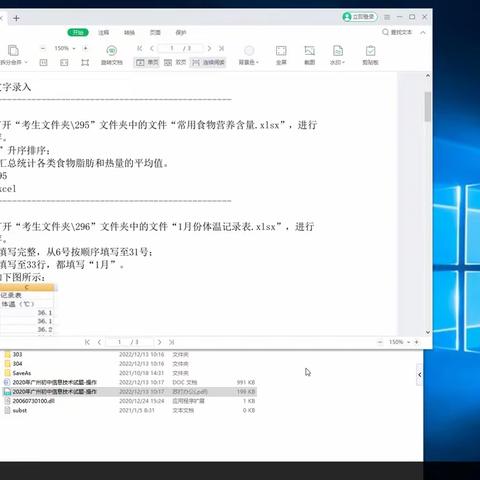The image size is (480, 480).
Task: Go to previous page in bottom status bar
Action: pos(99,342)
